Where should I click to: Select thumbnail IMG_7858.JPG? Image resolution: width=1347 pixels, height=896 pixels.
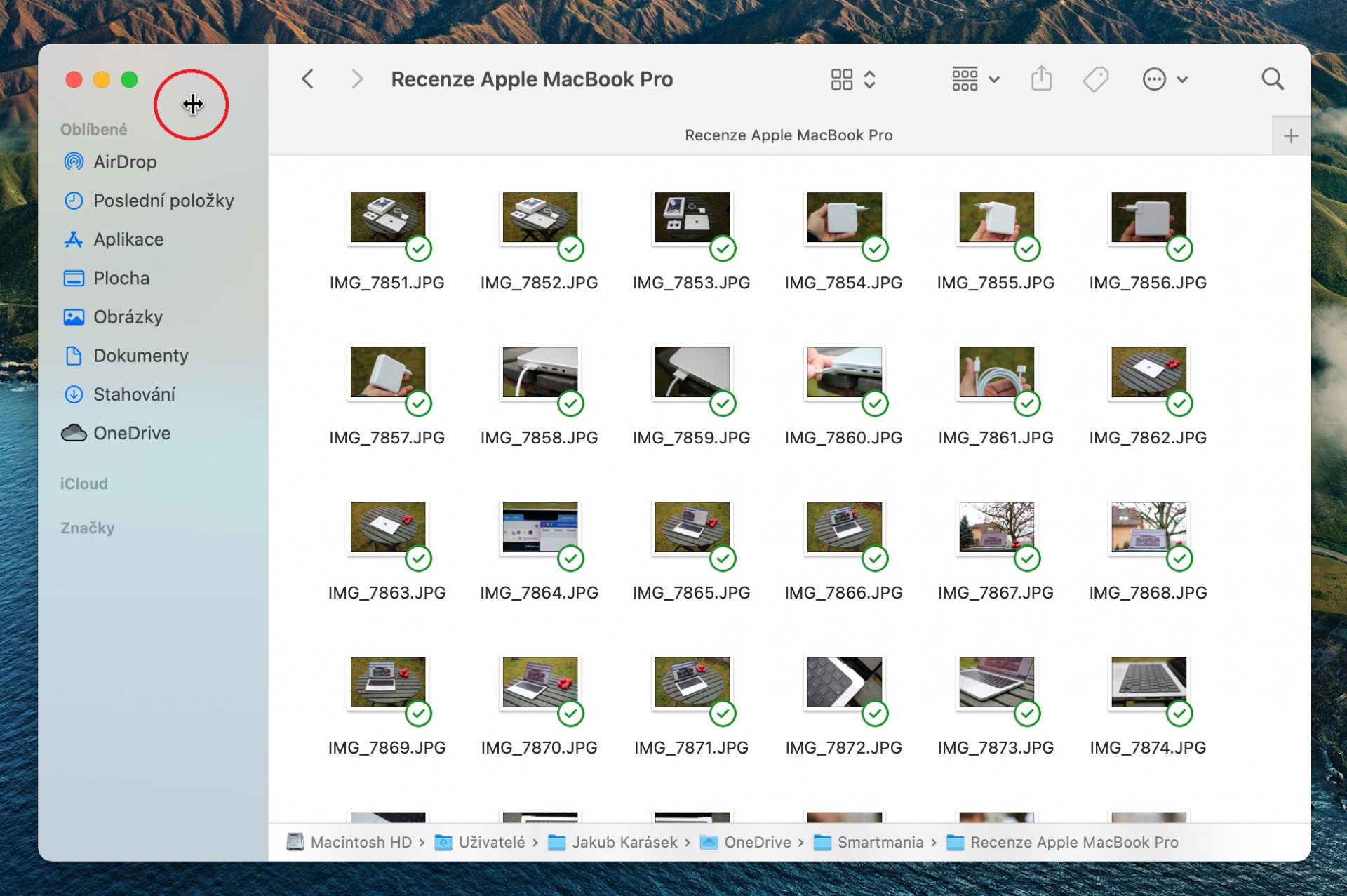coord(540,372)
